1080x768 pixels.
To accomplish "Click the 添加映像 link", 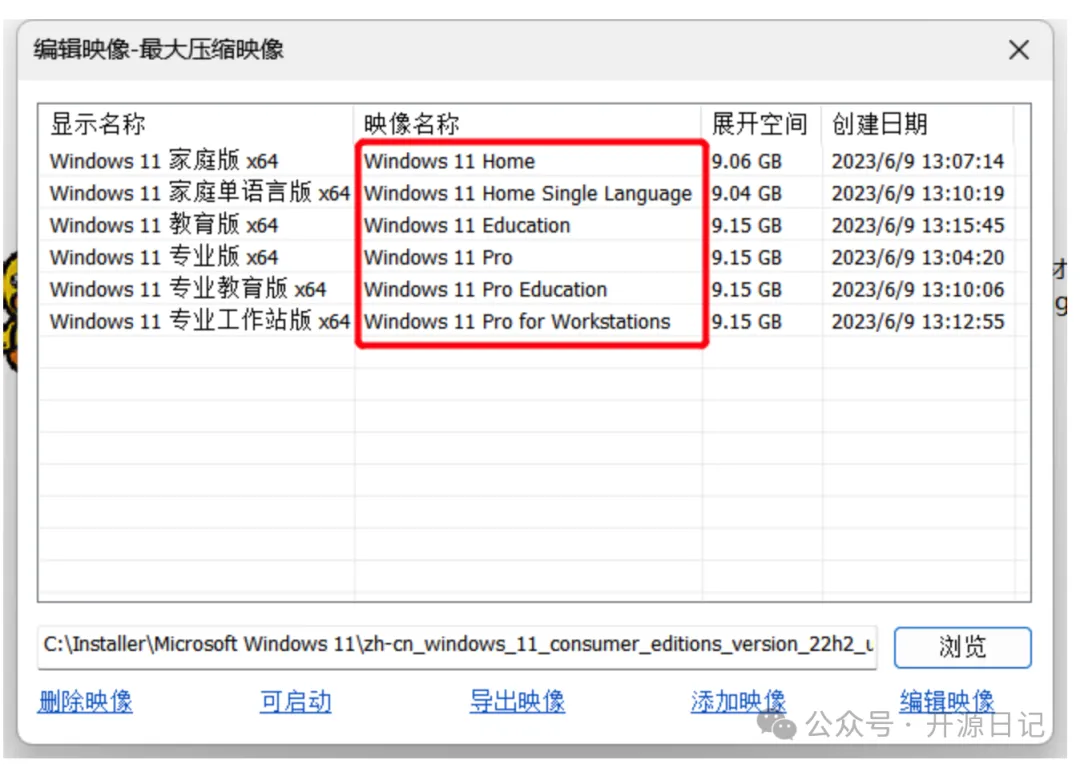I will (x=738, y=701).
